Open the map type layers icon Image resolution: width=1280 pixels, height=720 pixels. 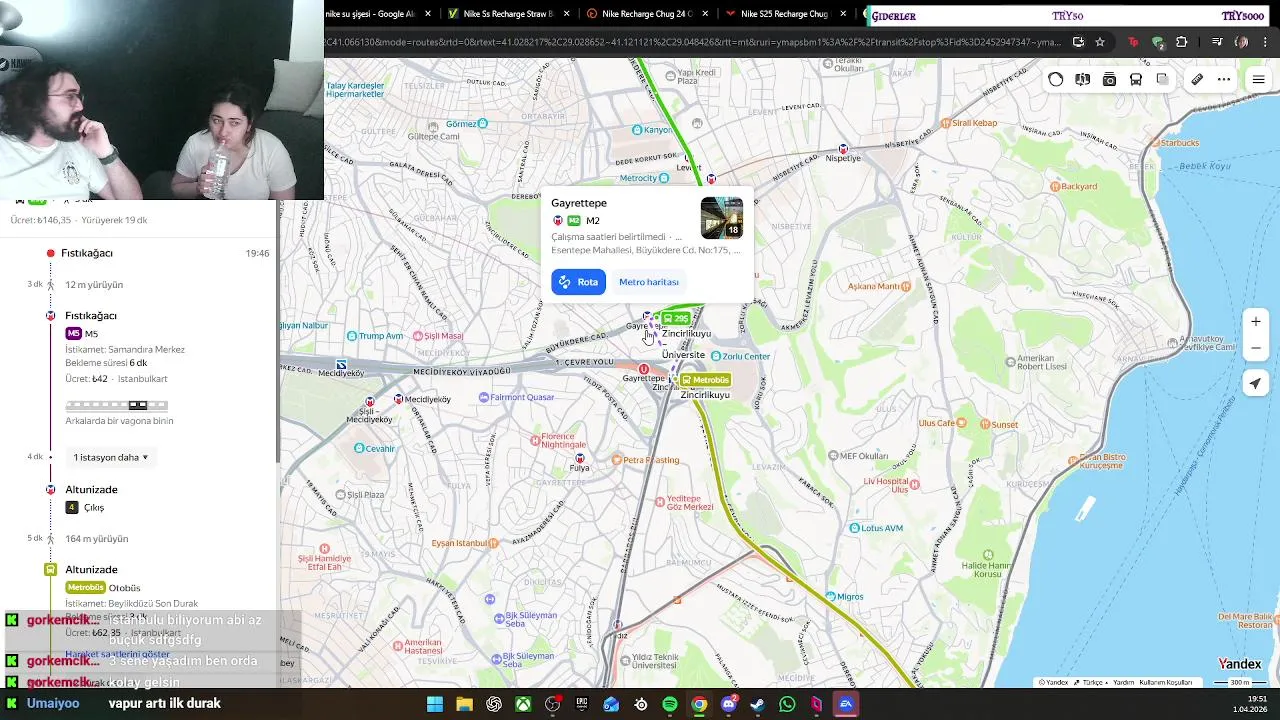[1083, 79]
